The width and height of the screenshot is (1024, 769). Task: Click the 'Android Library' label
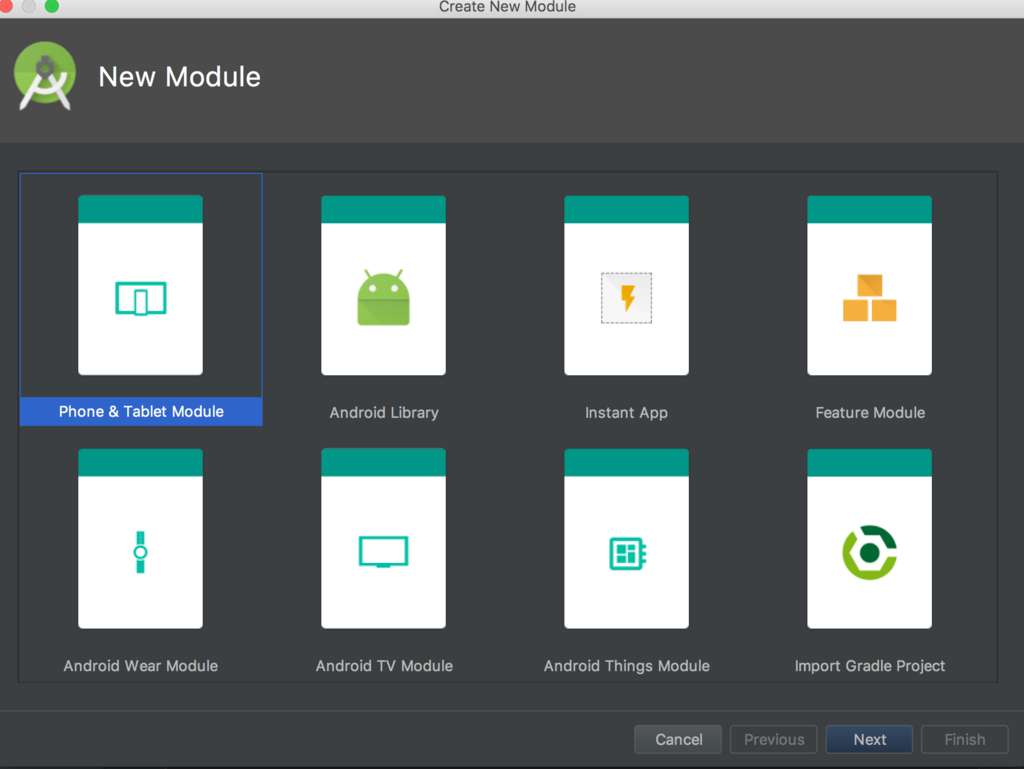[x=384, y=413]
